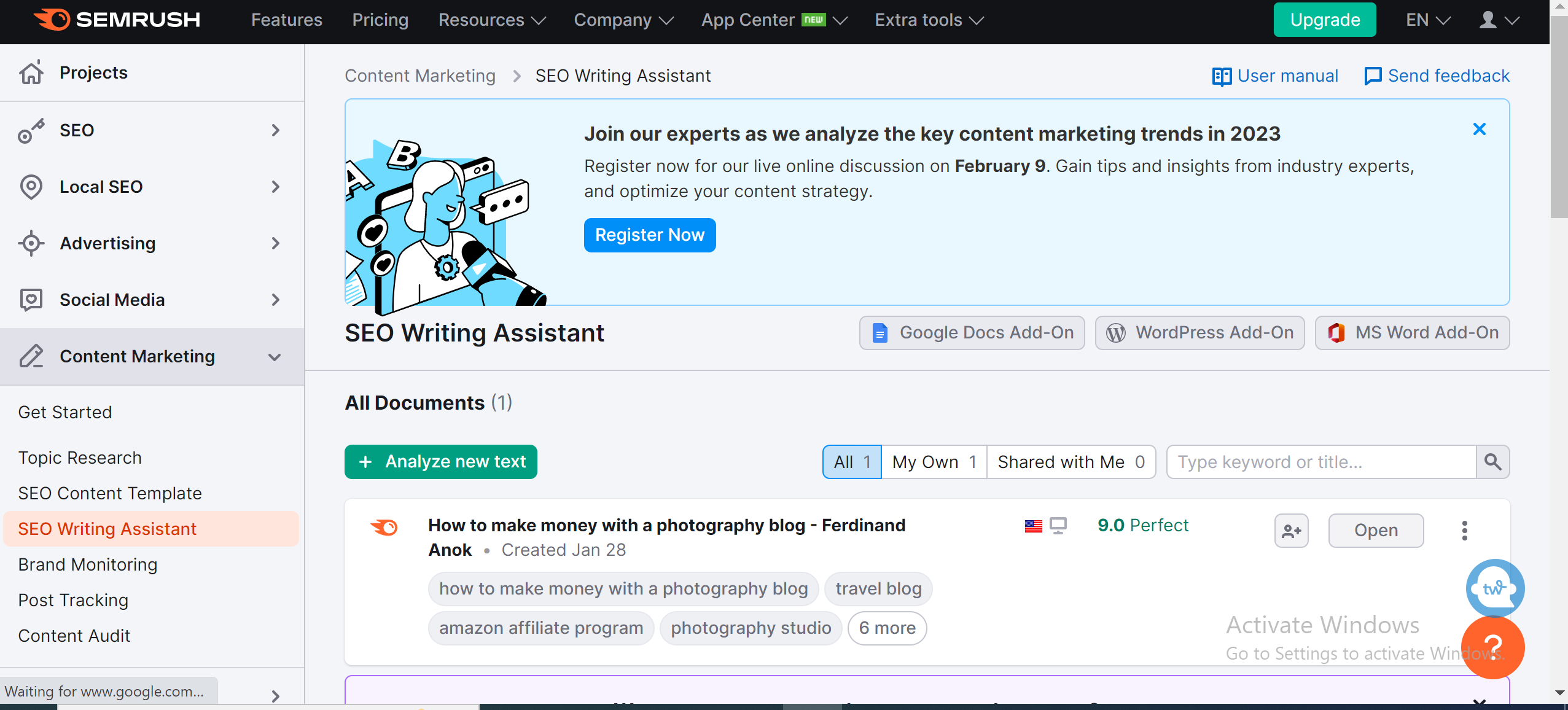Go to Get Started in sidebar

tap(65, 412)
